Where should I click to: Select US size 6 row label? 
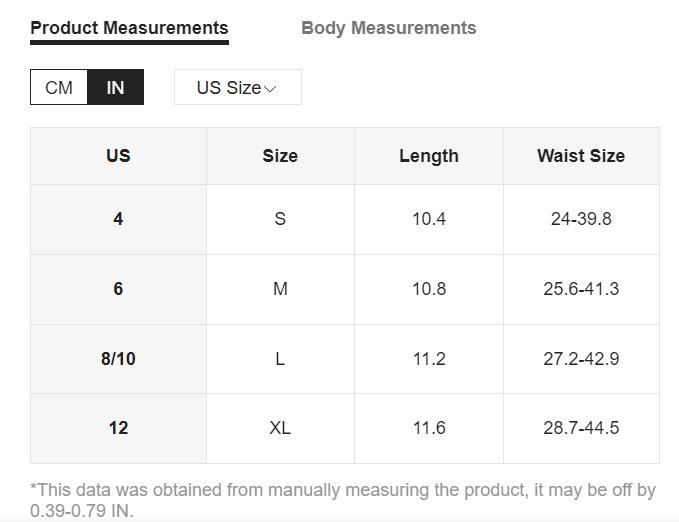point(118,289)
